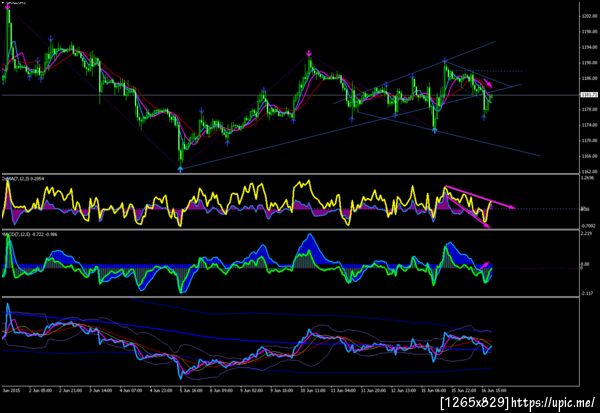Click the 2.219 MACD scale value
Viewport: 600px width, 413px height.
click(587, 233)
